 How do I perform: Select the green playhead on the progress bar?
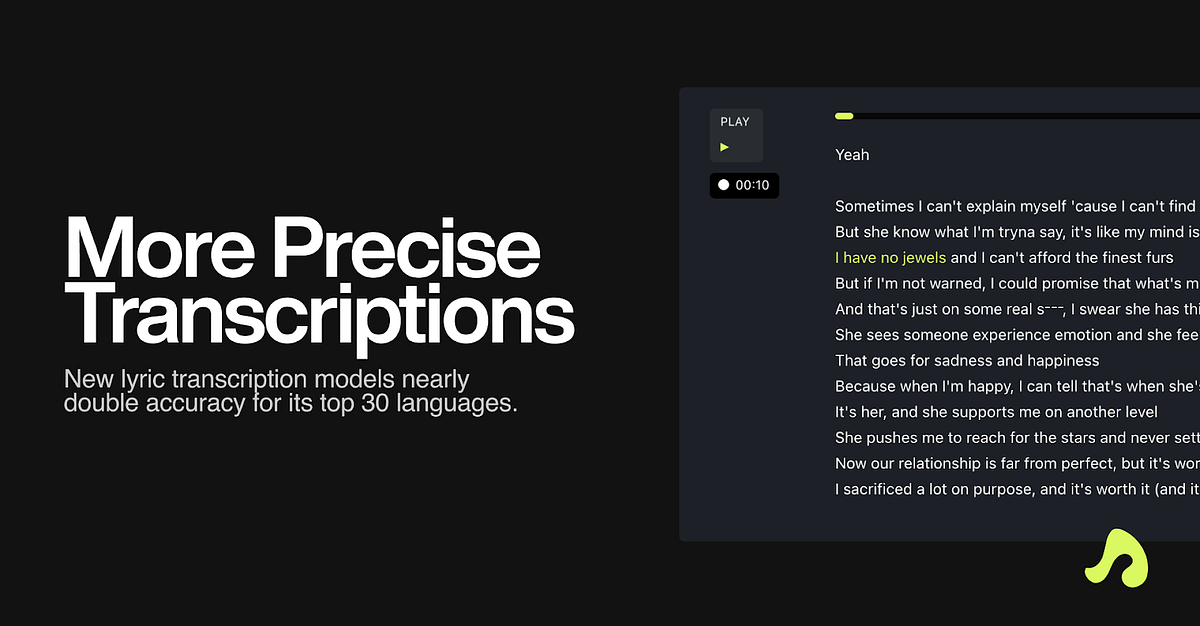point(843,116)
